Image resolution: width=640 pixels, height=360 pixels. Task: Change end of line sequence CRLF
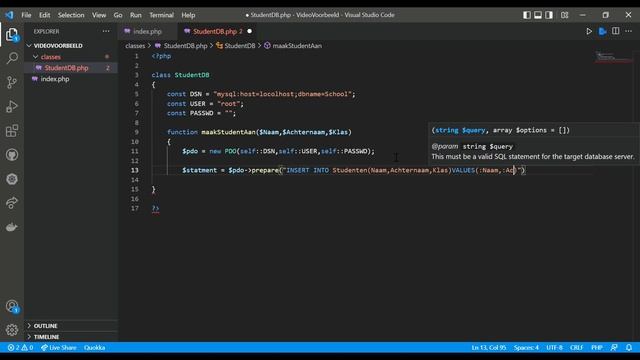coord(576,348)
